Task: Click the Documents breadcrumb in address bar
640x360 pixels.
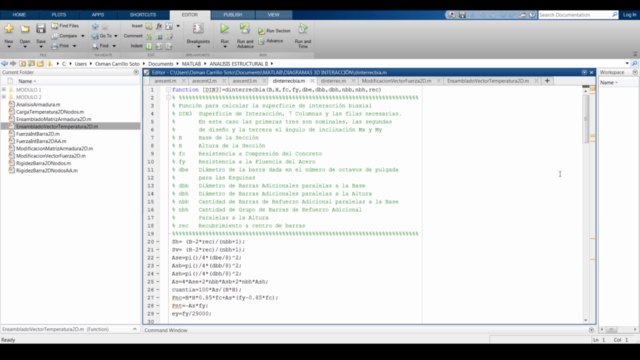Action: click(160, 64)
